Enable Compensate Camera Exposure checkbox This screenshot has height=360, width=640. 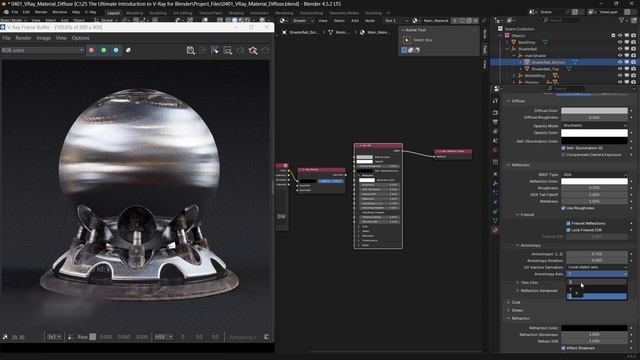pyautogui.click(x=563, y=155)
